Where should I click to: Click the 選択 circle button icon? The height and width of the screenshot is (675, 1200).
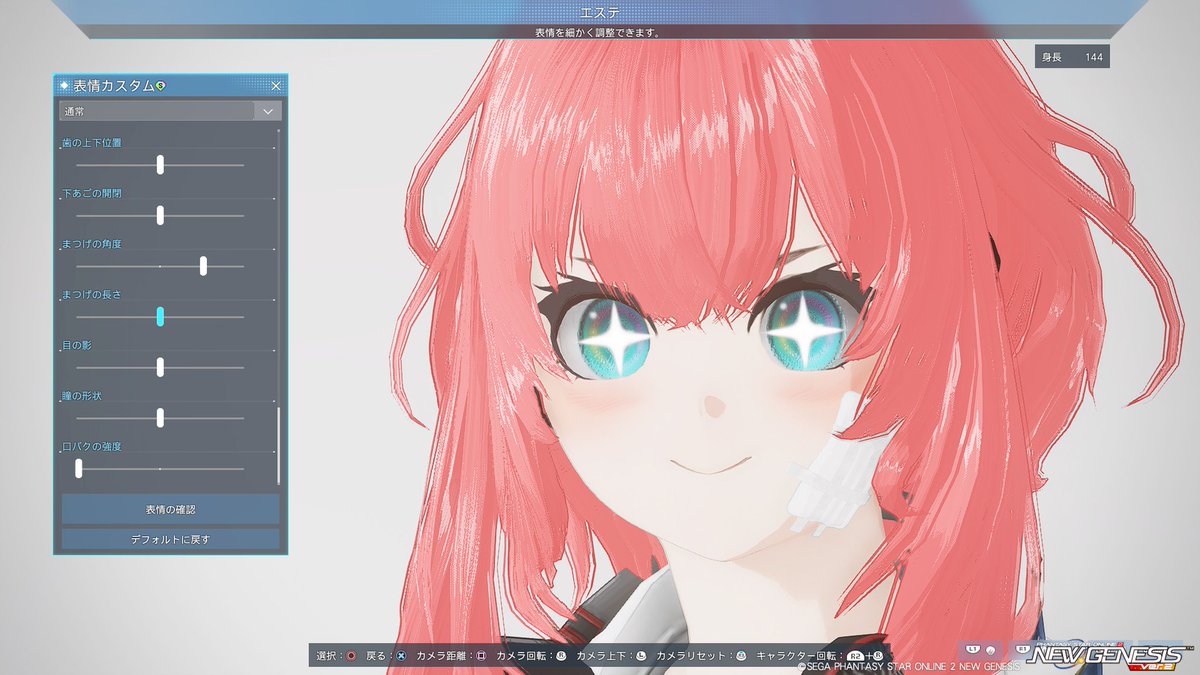(x=351, y=656)
